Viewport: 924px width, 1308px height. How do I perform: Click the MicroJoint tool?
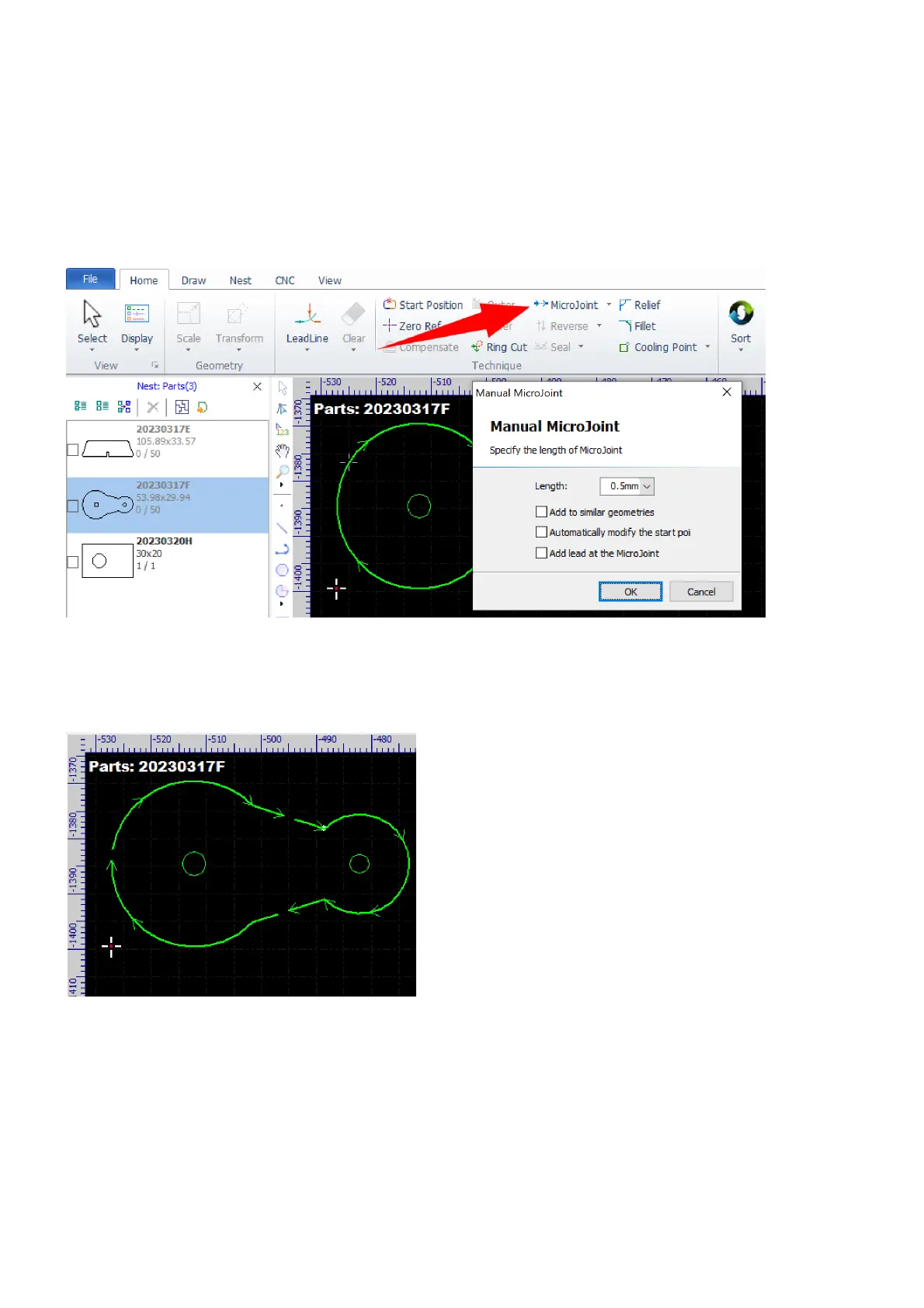tap(566, 305)
